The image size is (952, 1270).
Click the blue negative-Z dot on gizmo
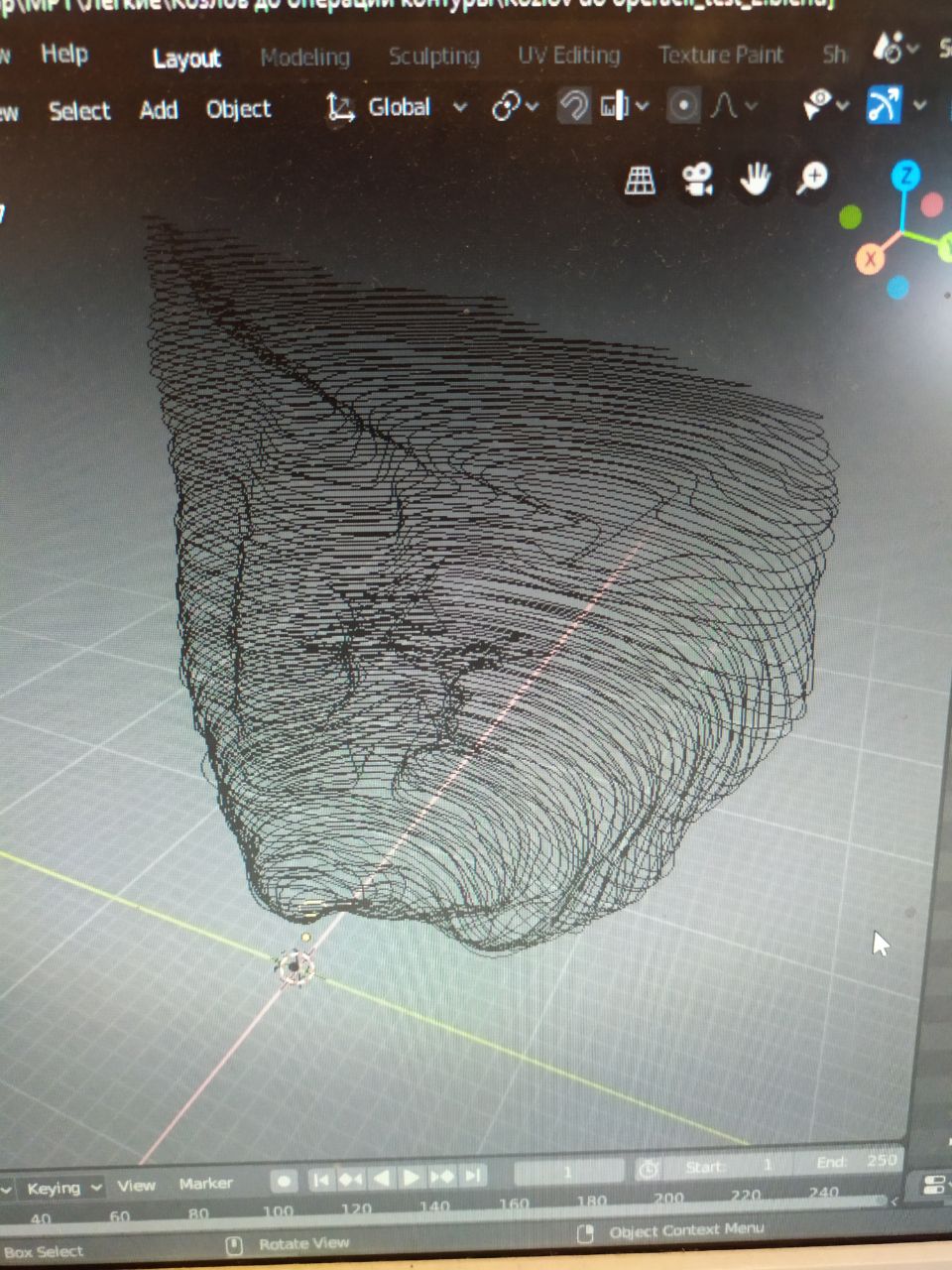(x=898, y=288)
